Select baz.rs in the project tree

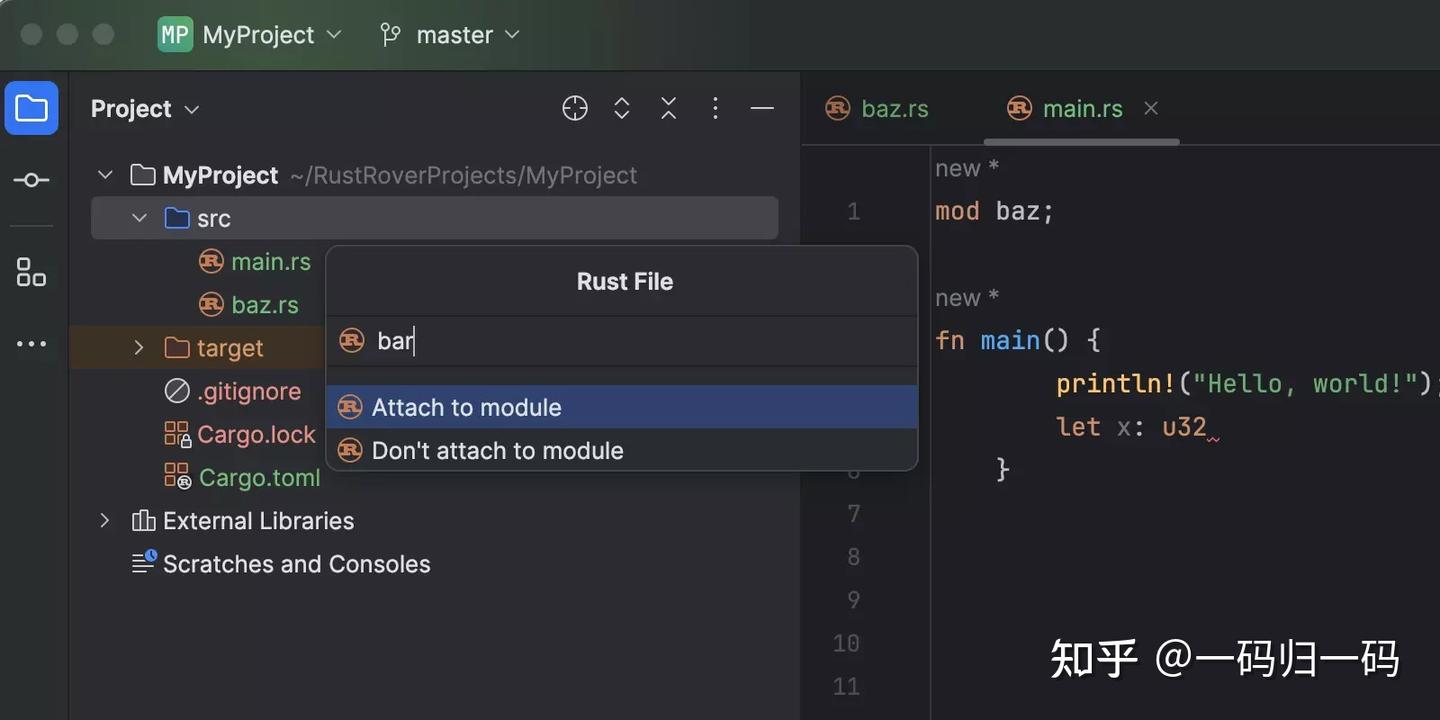click(x=265, y=305)
